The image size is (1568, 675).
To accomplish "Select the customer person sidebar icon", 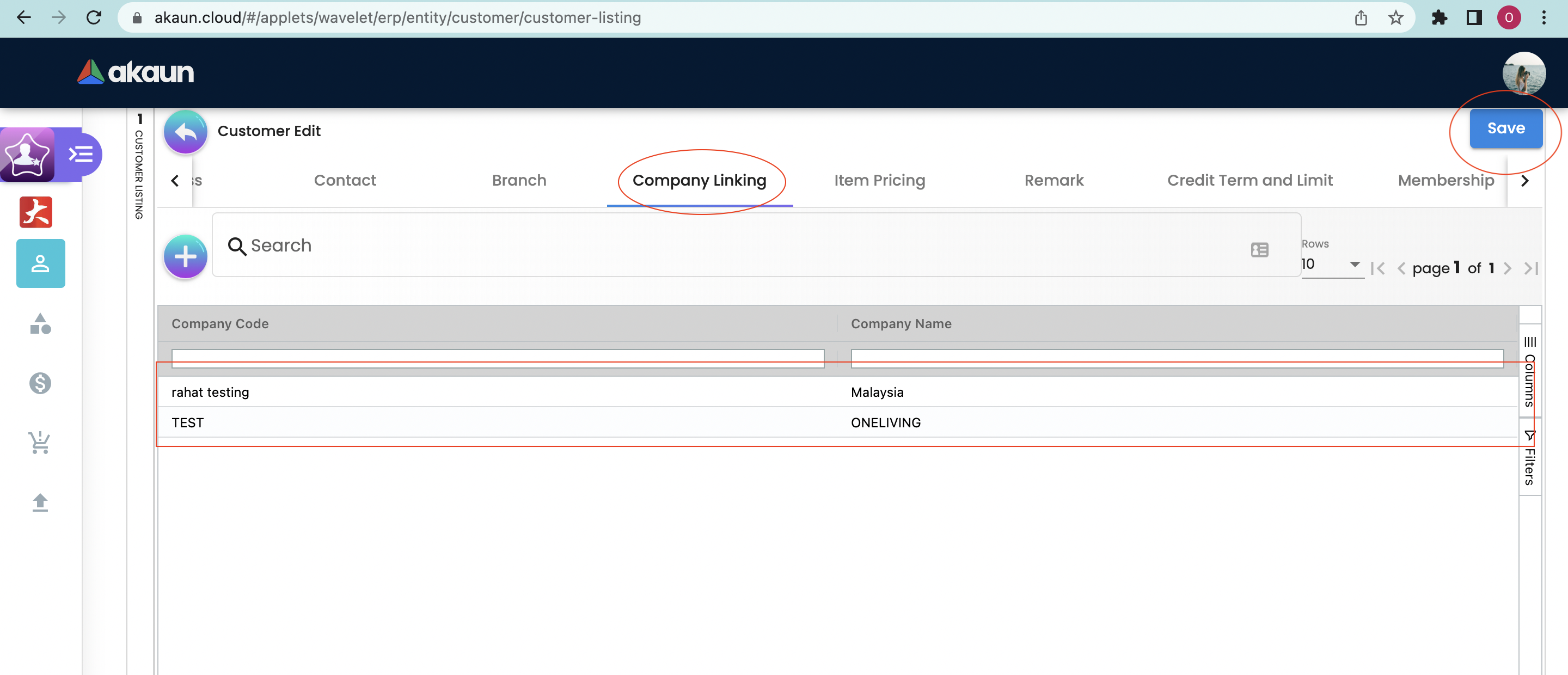I will (x=40, y=263).
